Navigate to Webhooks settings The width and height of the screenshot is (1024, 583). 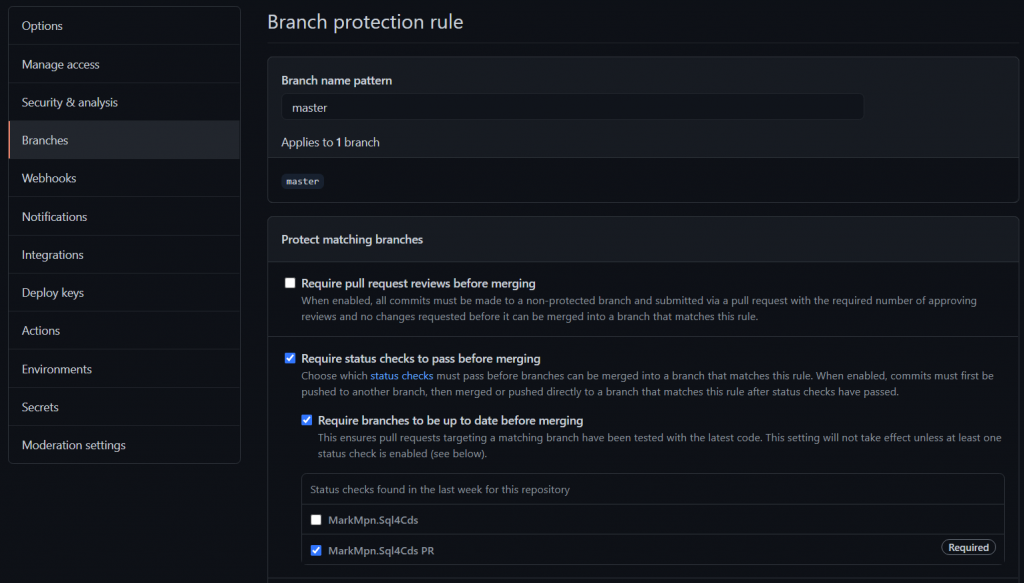pos(49,178)
